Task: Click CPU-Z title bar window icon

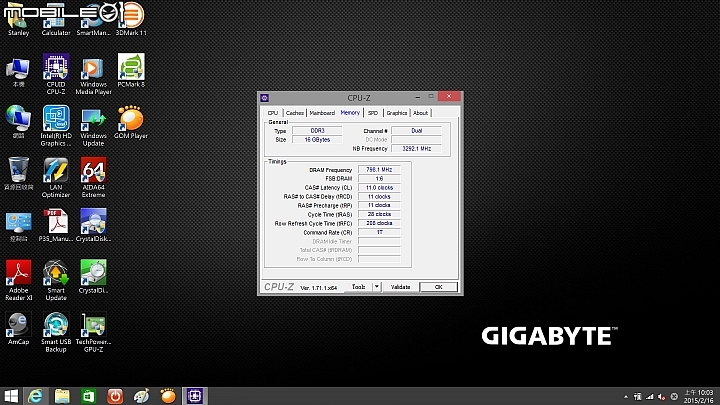Action: point(264,98)
